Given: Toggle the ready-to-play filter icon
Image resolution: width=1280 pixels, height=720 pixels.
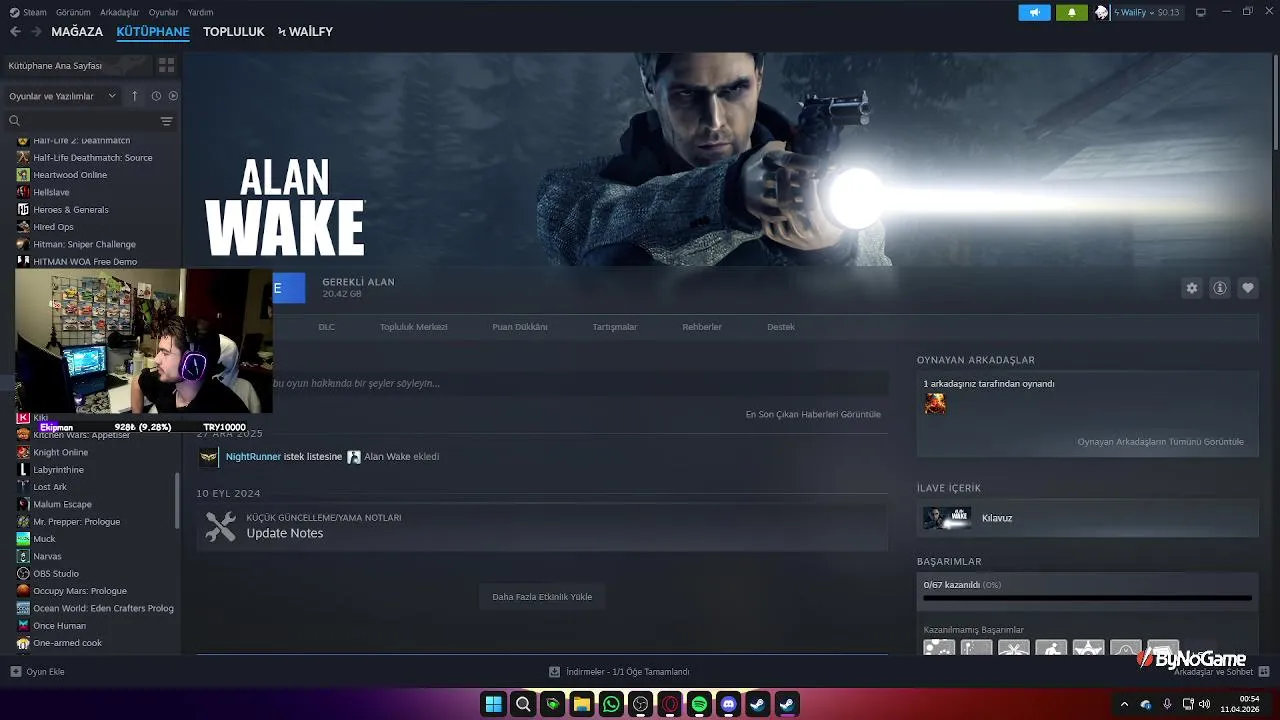Looking at the screenshot, I should point(173,96).
